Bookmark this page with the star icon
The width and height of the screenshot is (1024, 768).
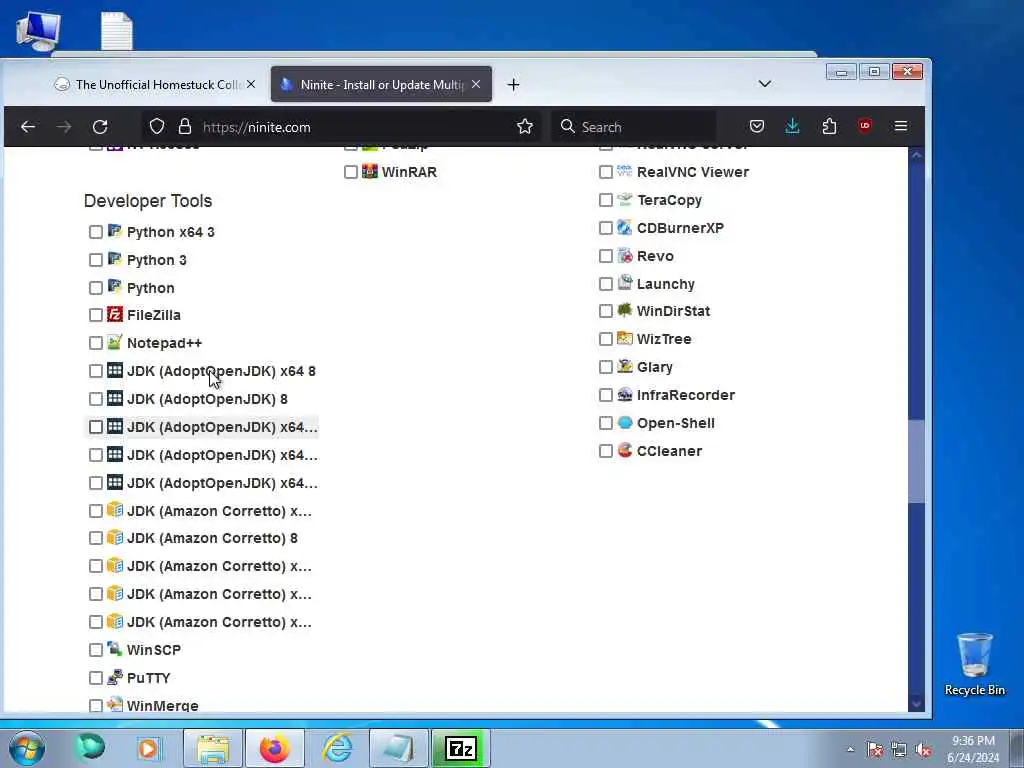524,127
